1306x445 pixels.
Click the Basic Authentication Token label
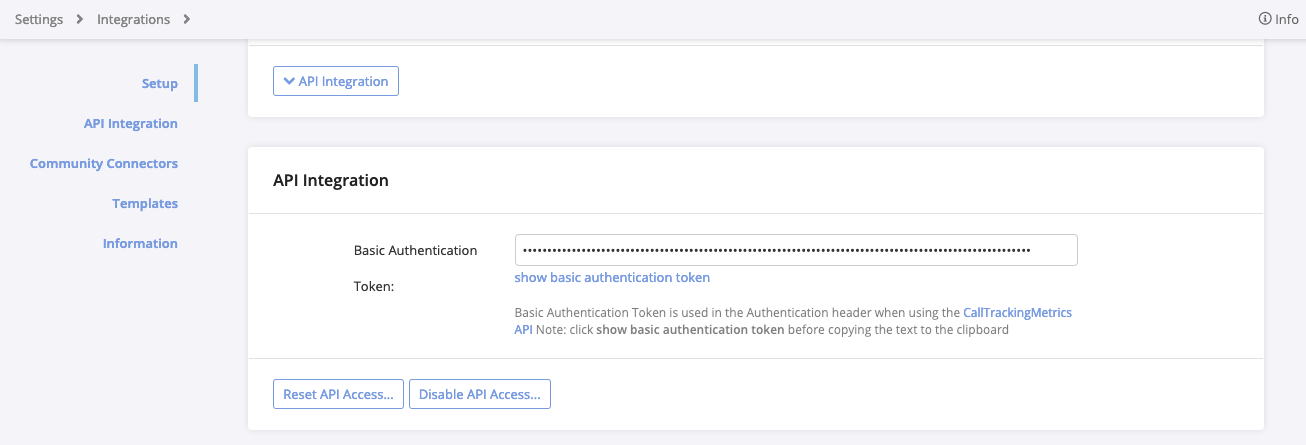[415, 268]
